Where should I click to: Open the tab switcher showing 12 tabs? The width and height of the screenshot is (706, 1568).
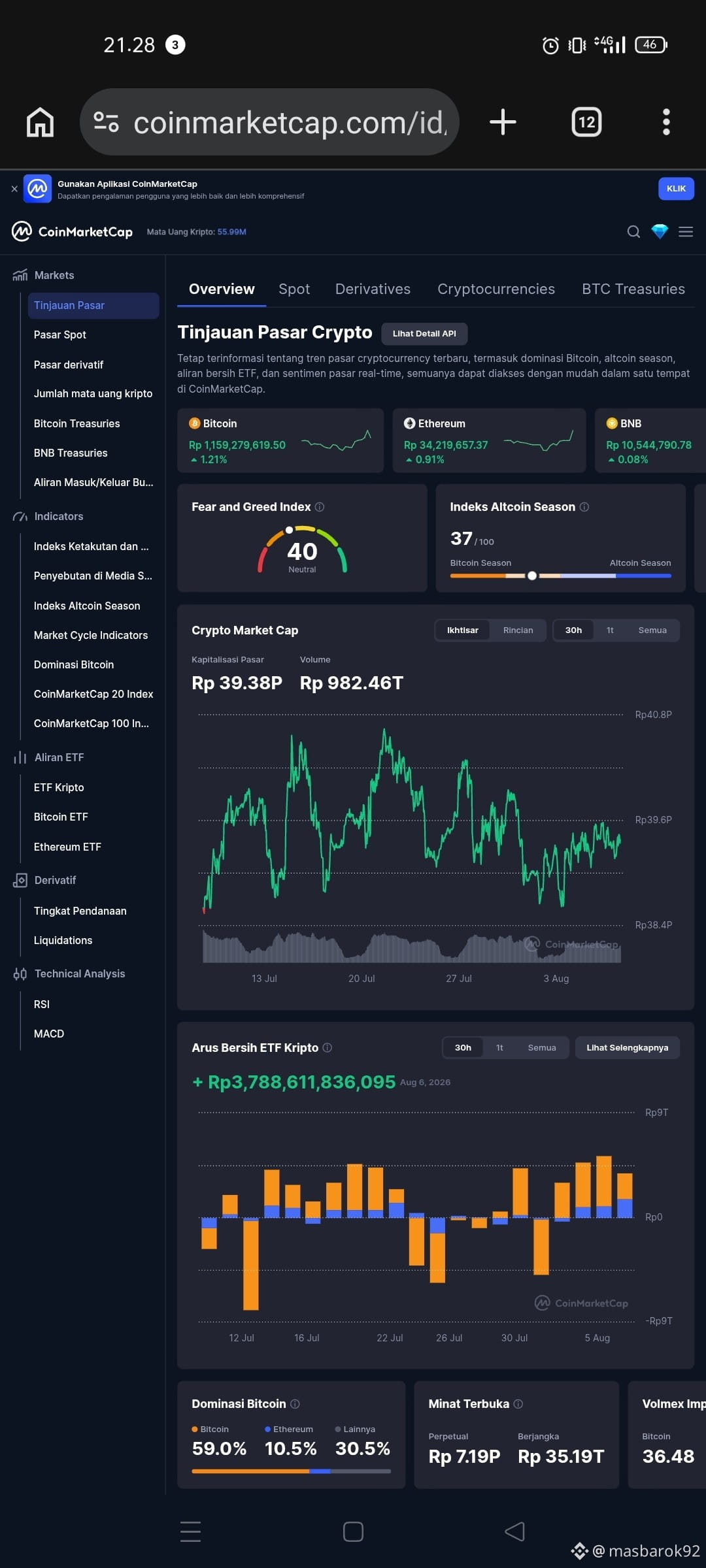(x=586, y=122)
